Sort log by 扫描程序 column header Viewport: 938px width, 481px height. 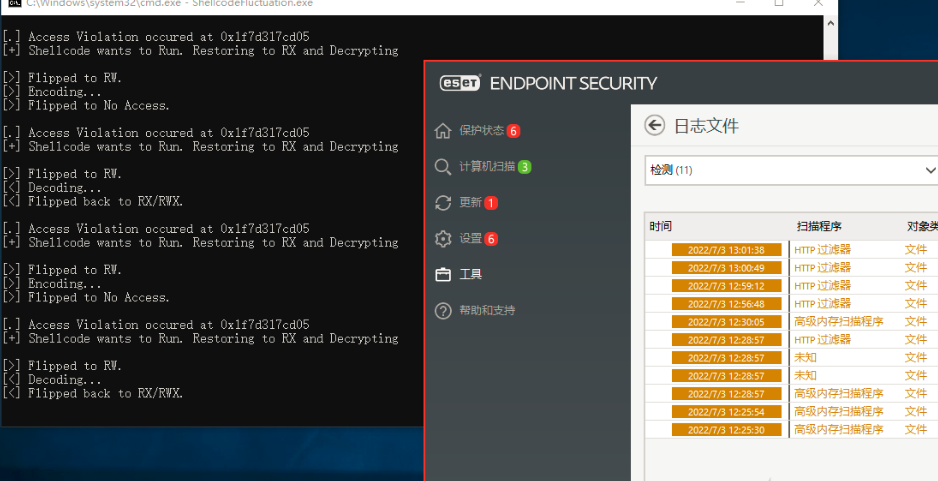tap(819, 226)
